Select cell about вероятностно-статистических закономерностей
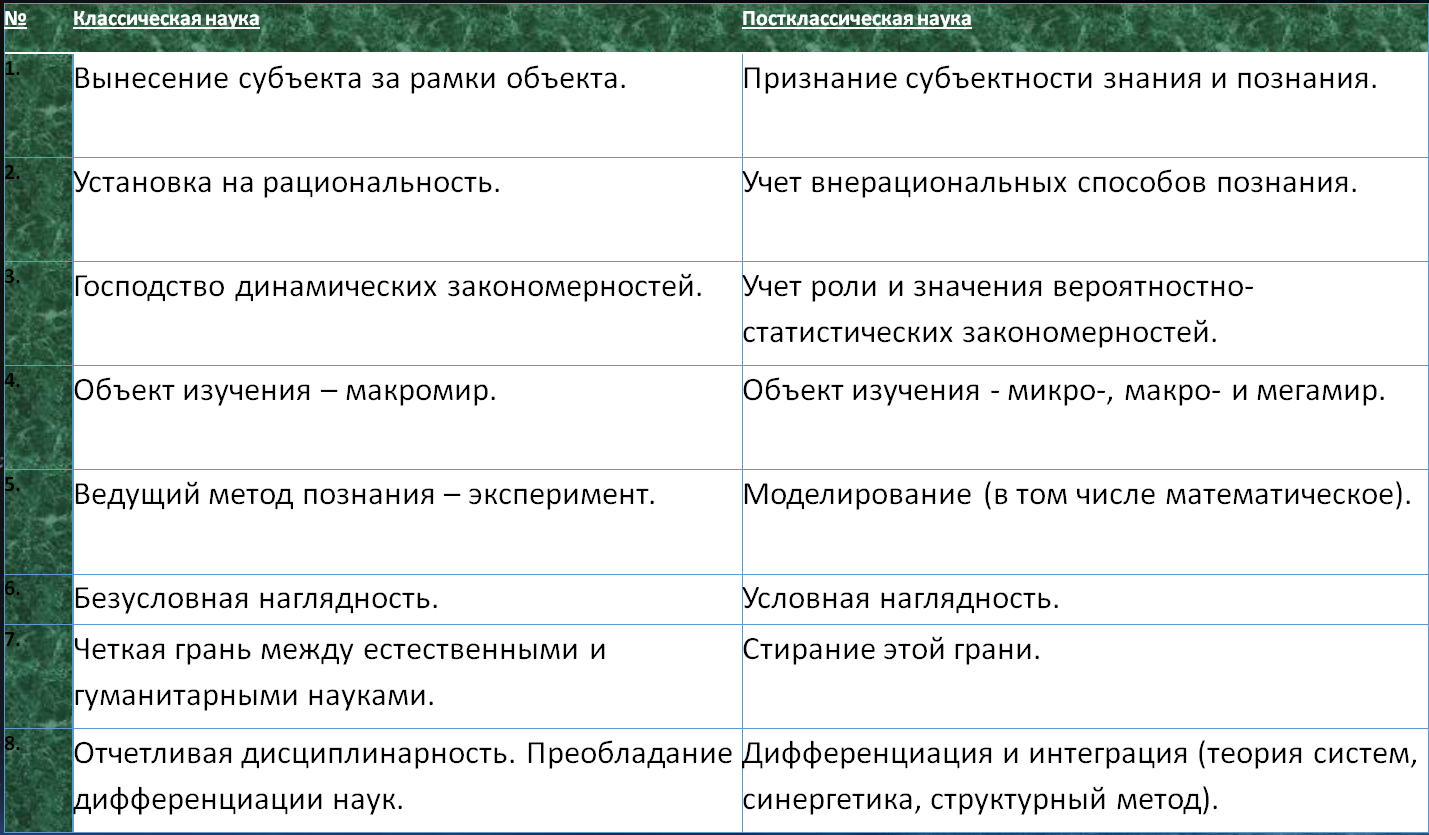Viewport: 1429px width, 835px height. point(1085,313)
